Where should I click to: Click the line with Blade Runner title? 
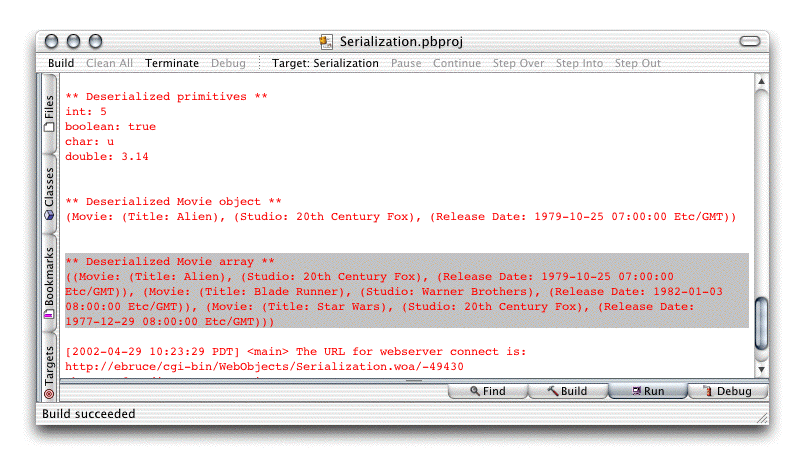coord(394,292)
